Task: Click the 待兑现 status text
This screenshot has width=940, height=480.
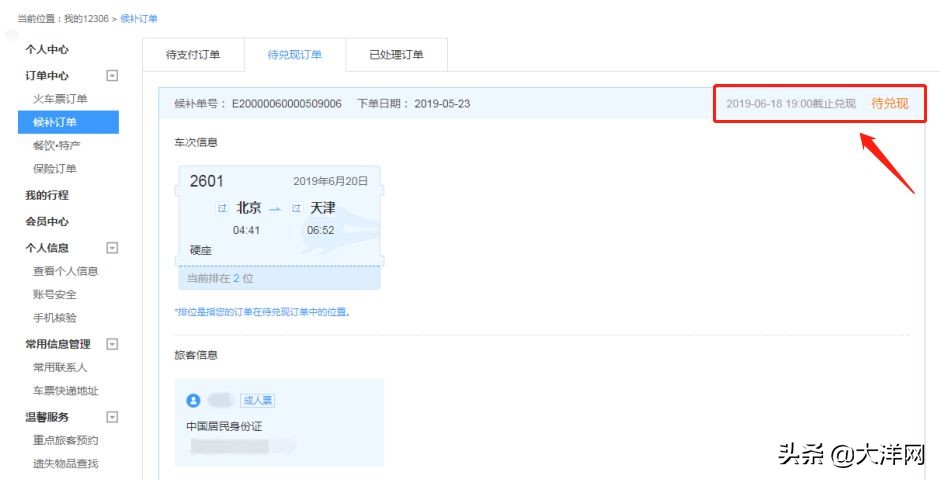Action: [x=890, y=104]
